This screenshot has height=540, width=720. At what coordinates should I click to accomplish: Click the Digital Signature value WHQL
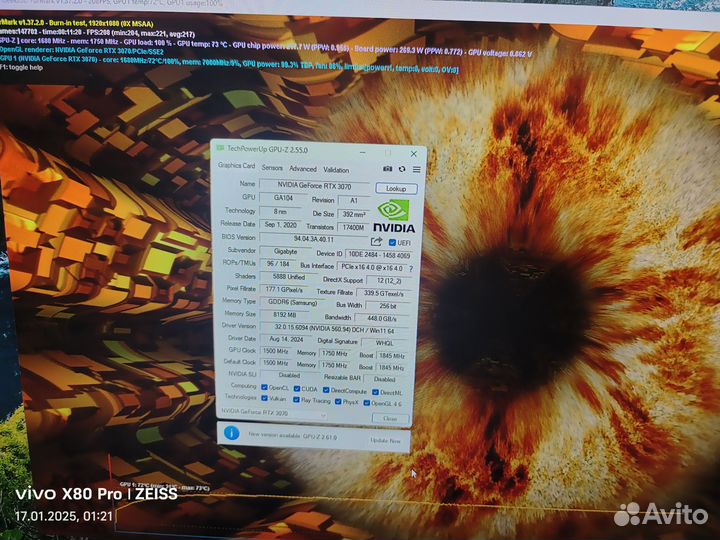point(385,343)
